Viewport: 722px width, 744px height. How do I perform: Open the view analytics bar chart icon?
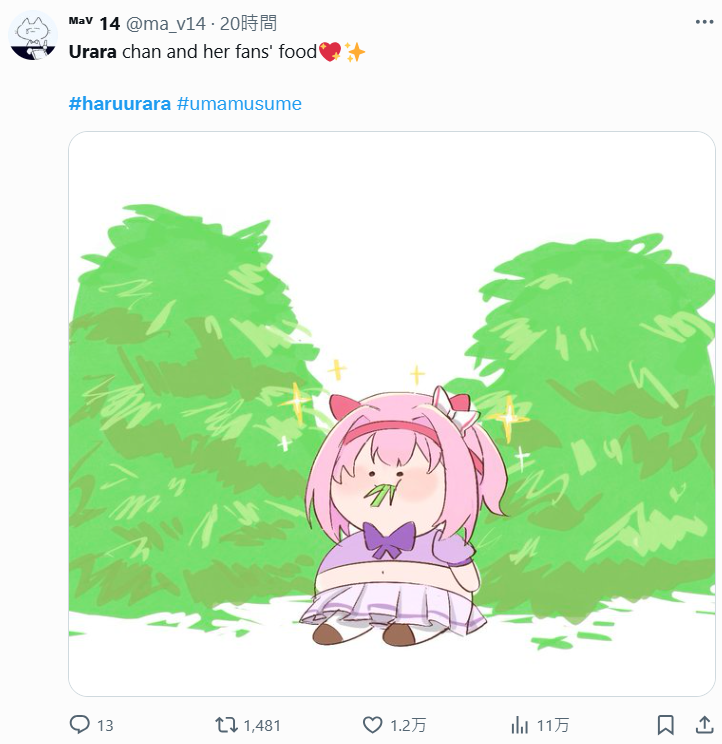[520, 725]
